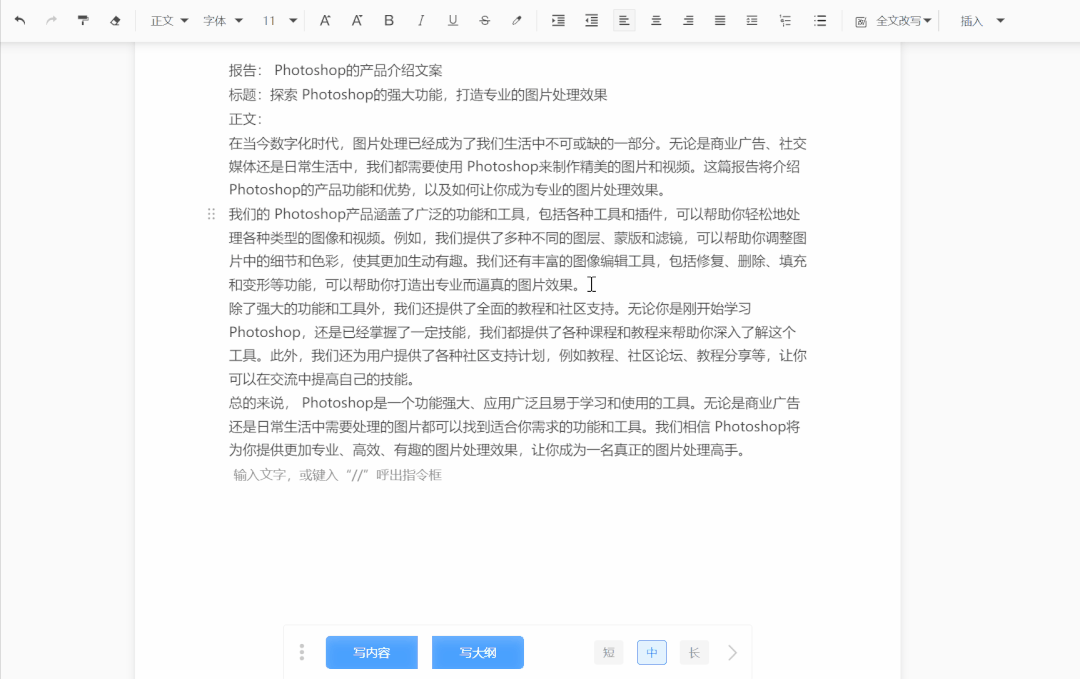1080x679 pixels.
Task: Open the 插入 insert menu
Action: tap(982, 21)
